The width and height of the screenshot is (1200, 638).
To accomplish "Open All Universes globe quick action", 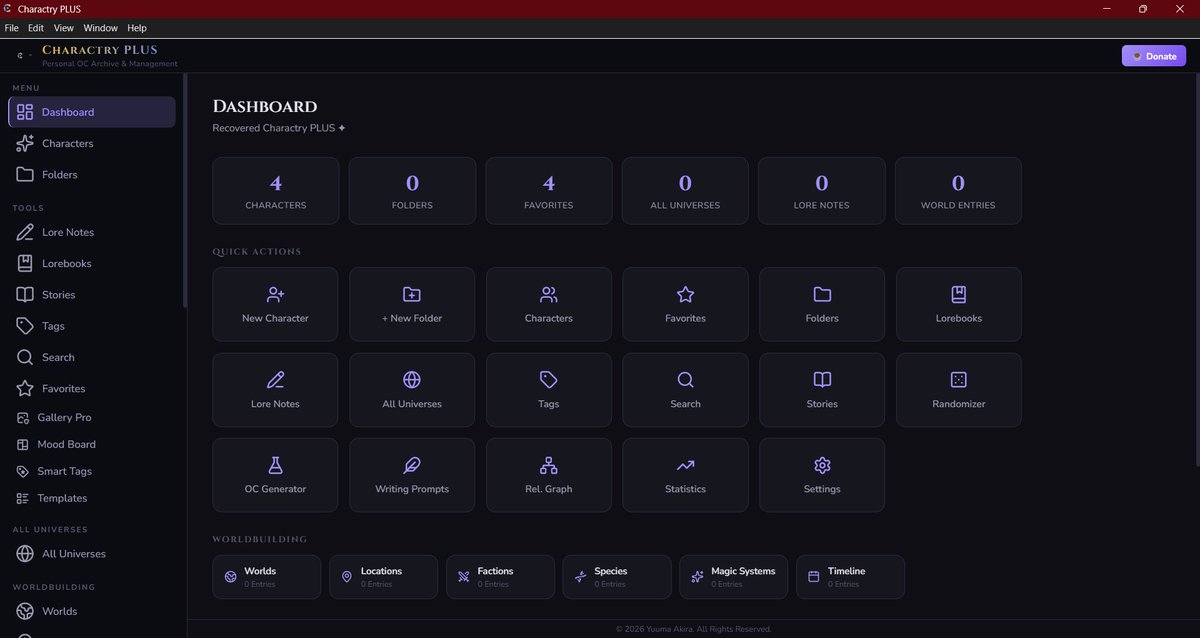I will click(x=412, y=390).
